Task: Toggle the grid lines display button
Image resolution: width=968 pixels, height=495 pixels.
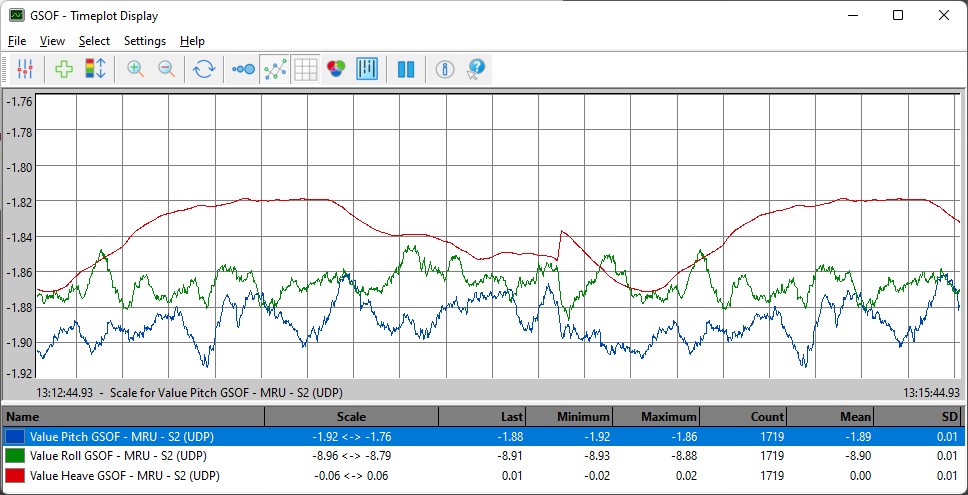Action: pos(305,69)
